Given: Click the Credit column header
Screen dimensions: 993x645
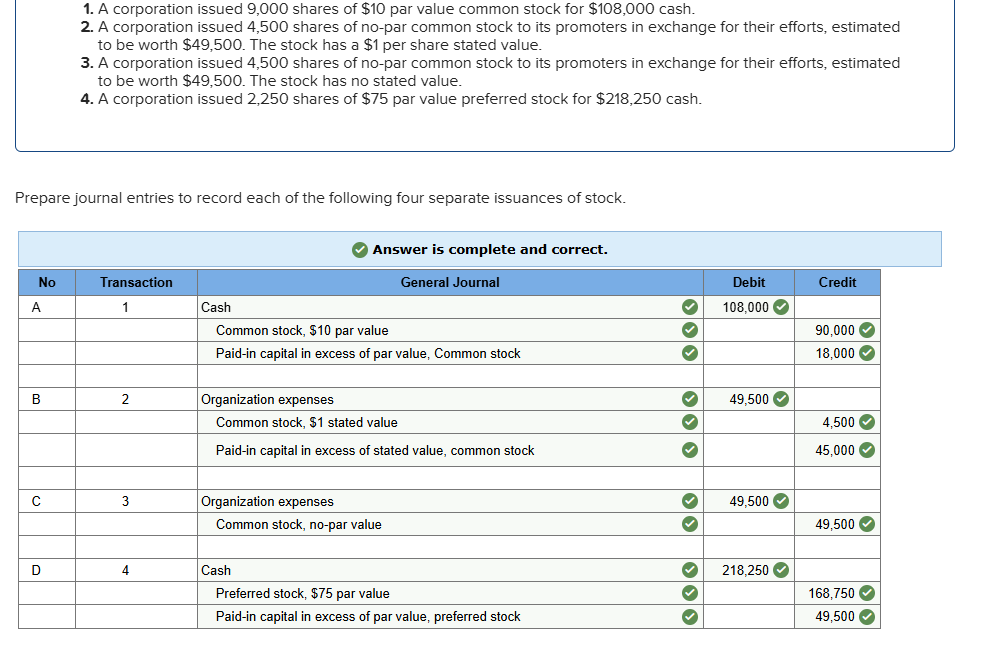Looking at the screenshot, I should (x=837, y=282).
